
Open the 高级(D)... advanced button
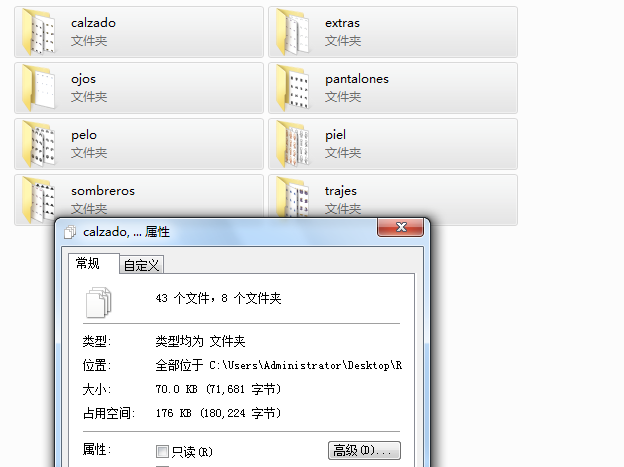(x=364, y=450)
